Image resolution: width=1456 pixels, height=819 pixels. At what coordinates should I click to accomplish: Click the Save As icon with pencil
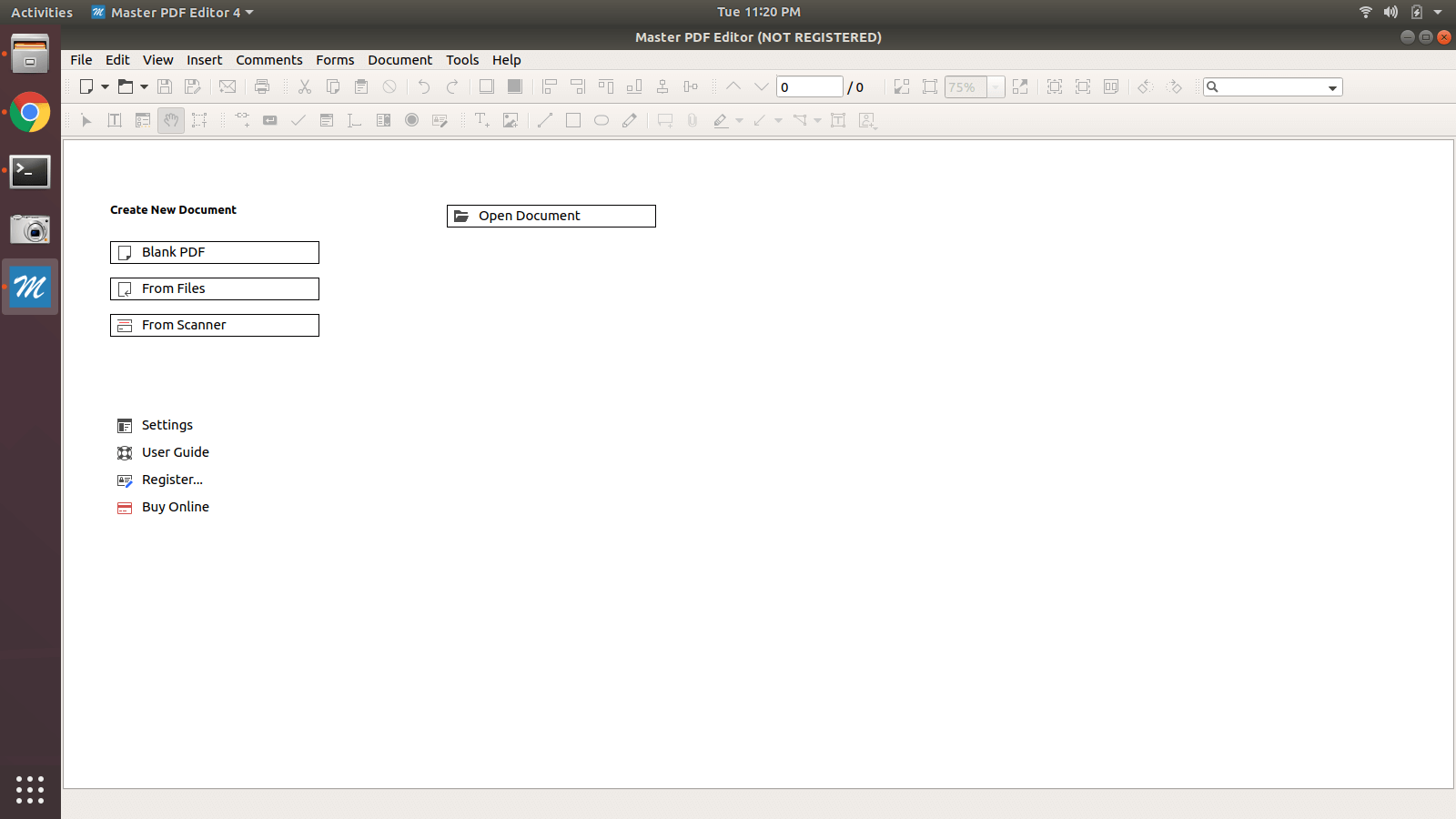pos(193,86)
